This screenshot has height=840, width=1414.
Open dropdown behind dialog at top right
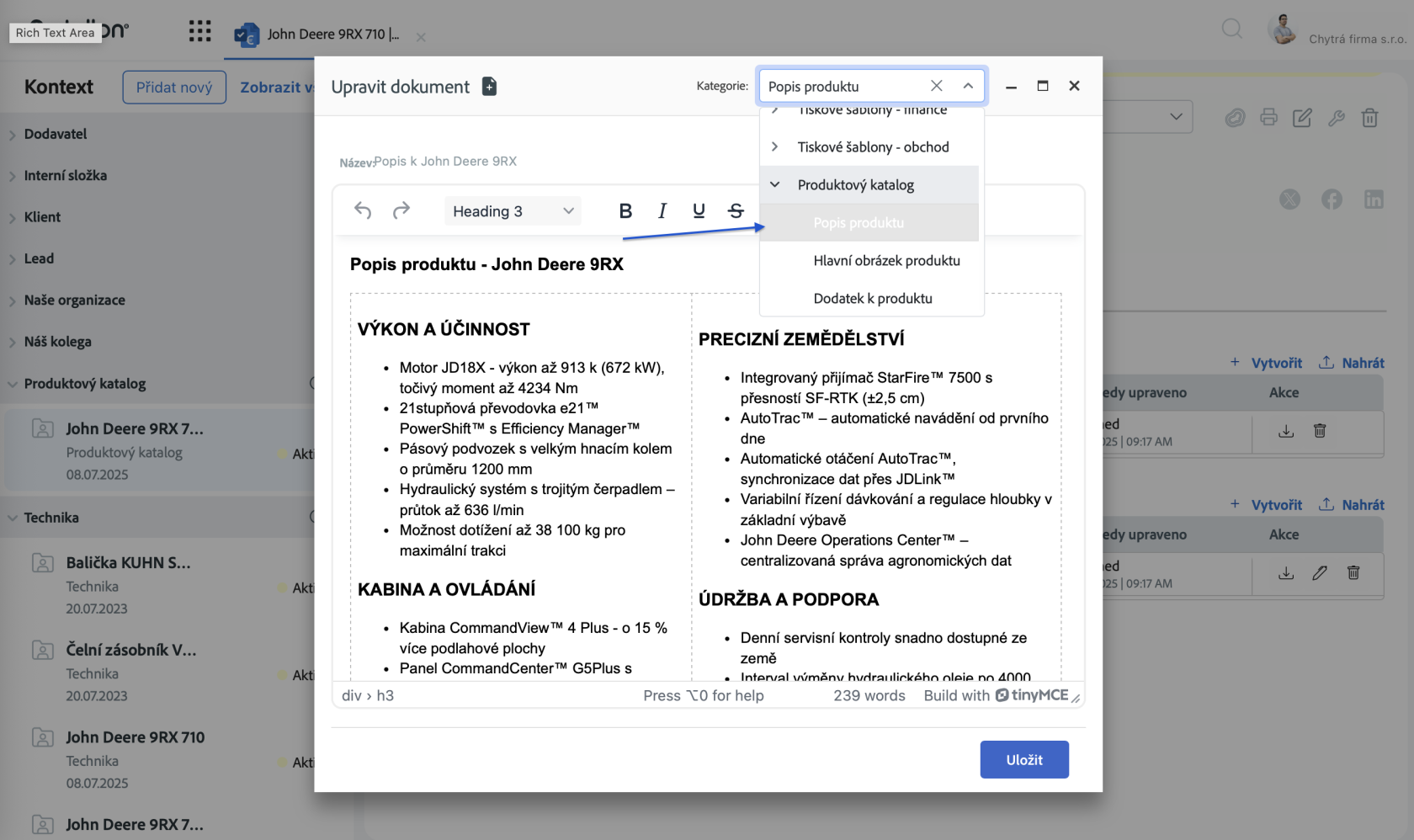click(1176, 116)
